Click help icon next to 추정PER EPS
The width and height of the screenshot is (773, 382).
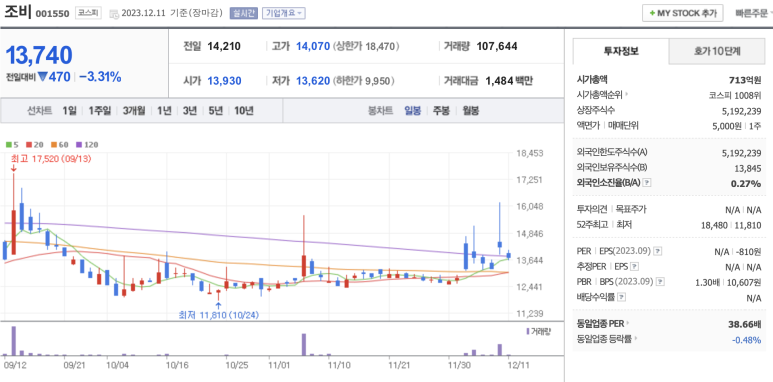coord(634,267)
